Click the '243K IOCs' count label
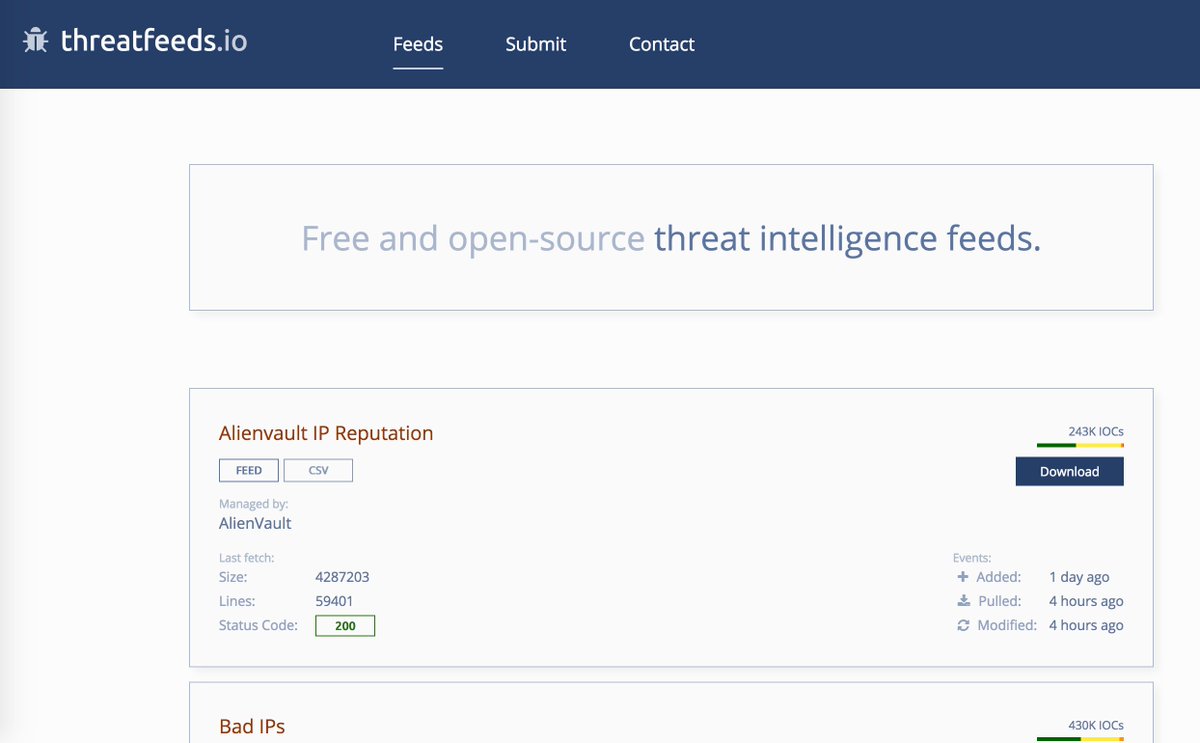The width and height of the screenshot is (1200, 743). tap(1096, 431)
